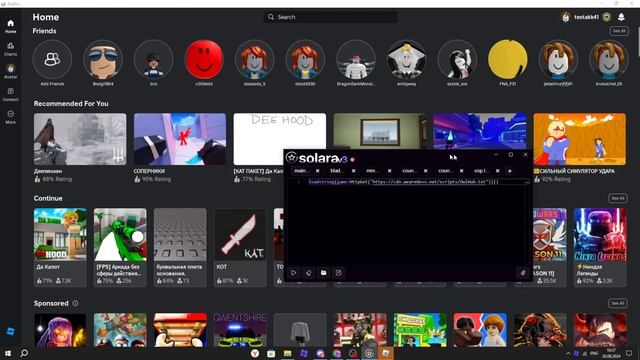Viewport: 640px width, 360px height.
Task: Open friend c00lkidd red smiley avatar
Action: (x=204, y=60)
